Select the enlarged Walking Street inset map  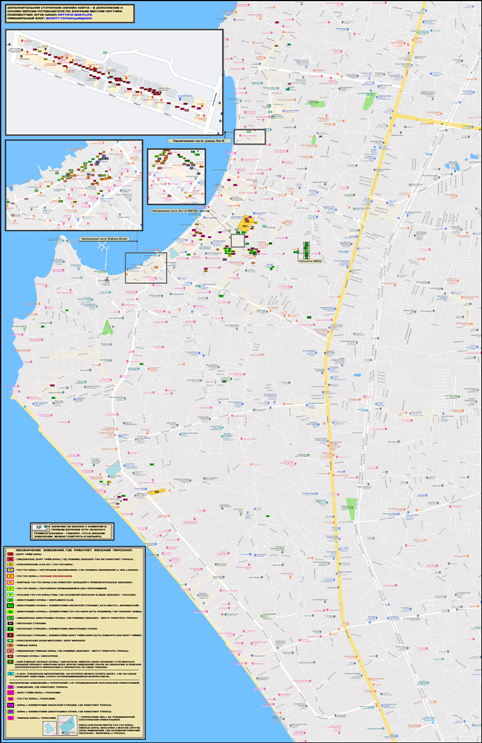coord(74,185)
